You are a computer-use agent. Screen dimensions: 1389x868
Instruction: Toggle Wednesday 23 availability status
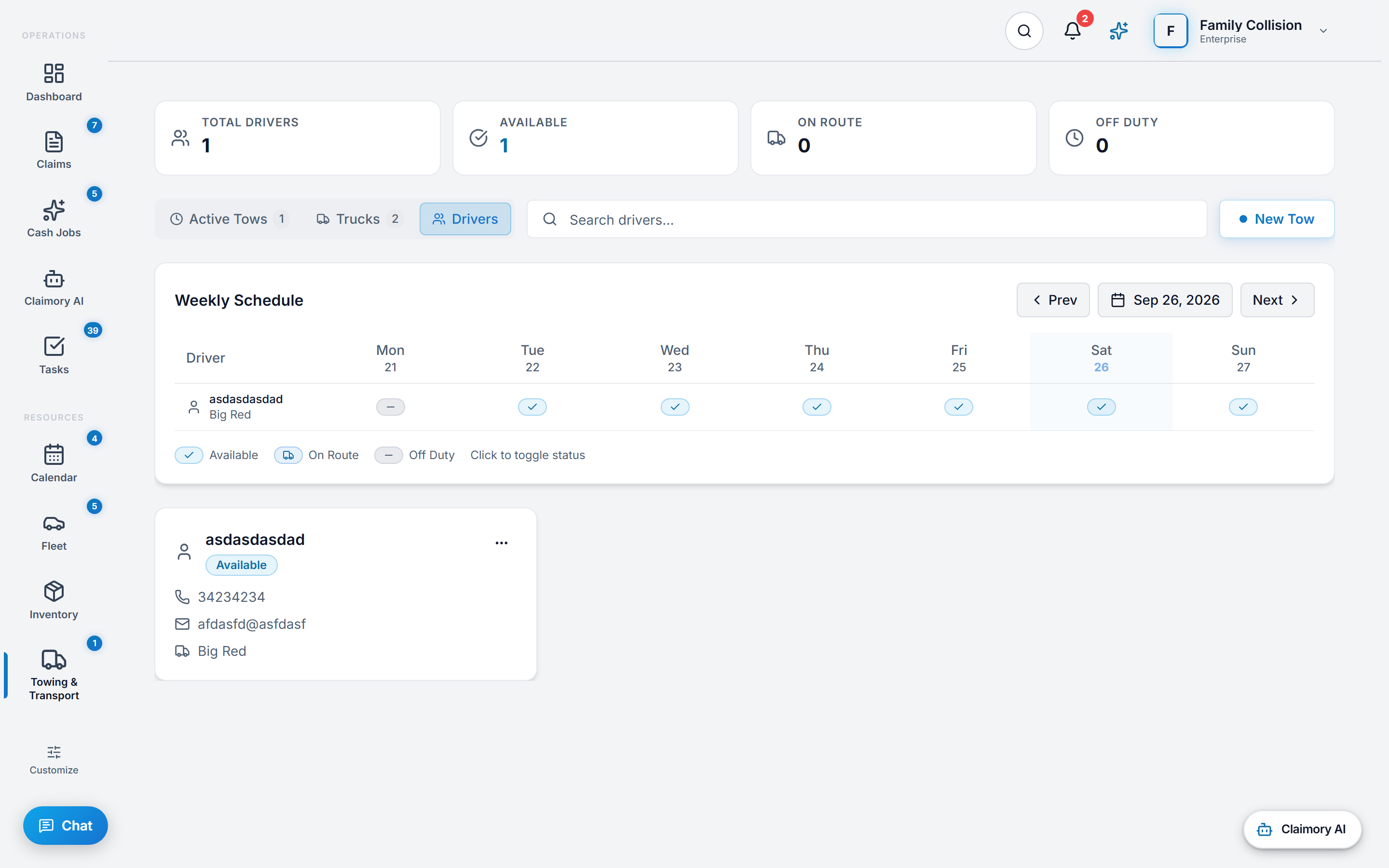point(674,407)
